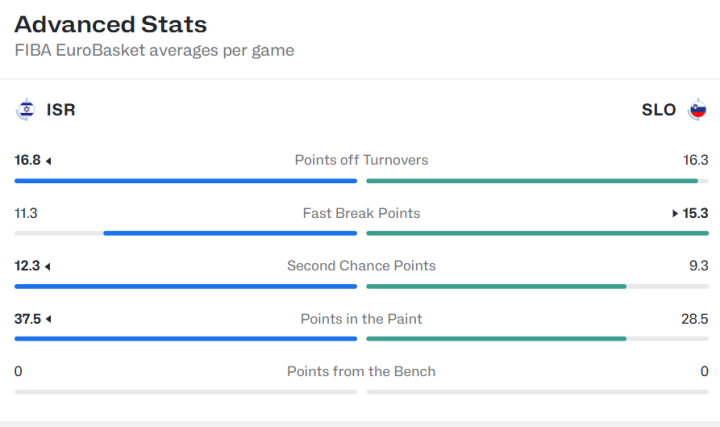Click the Points in the Paint label
Screen dimensions: 720x427
[x=361, y=319]
